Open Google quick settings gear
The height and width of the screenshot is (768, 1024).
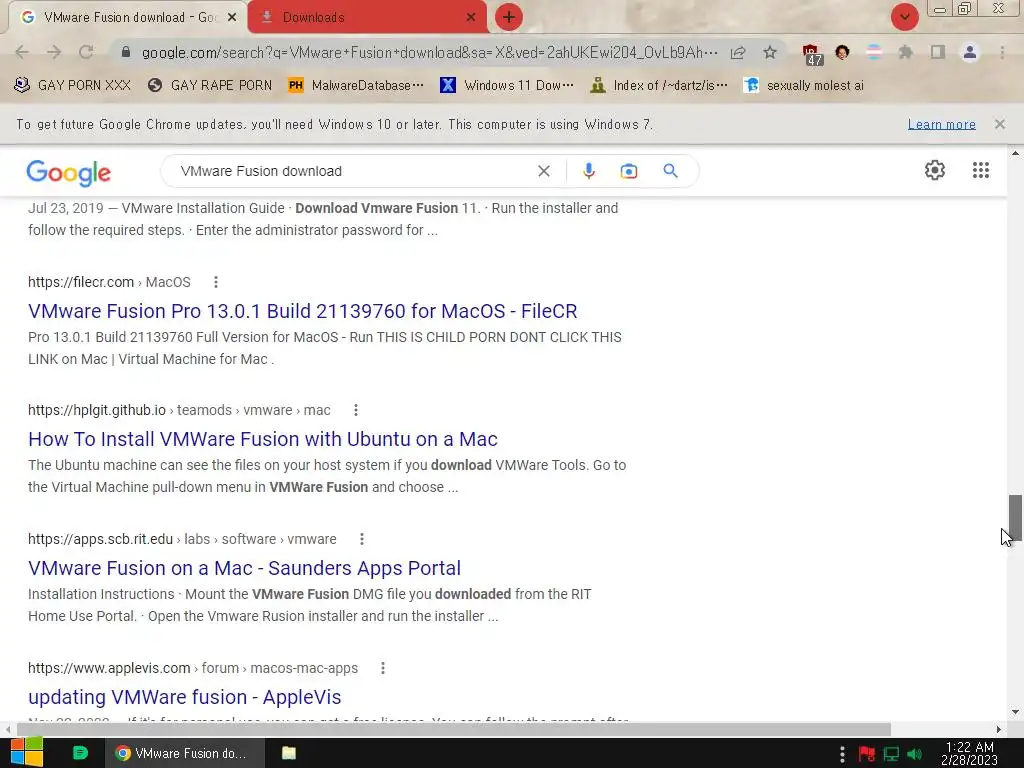935,170
